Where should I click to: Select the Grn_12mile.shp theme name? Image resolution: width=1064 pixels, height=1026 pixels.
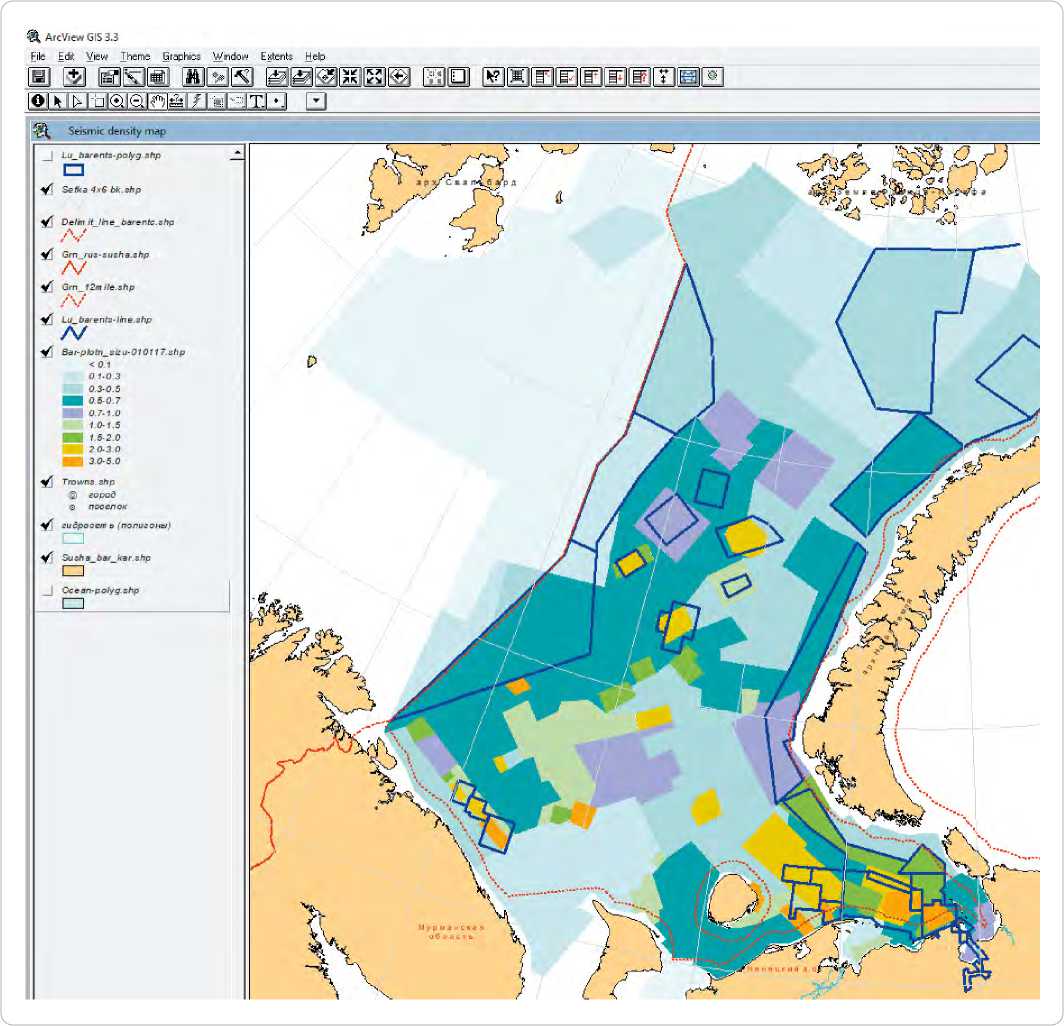coord(98,287)
